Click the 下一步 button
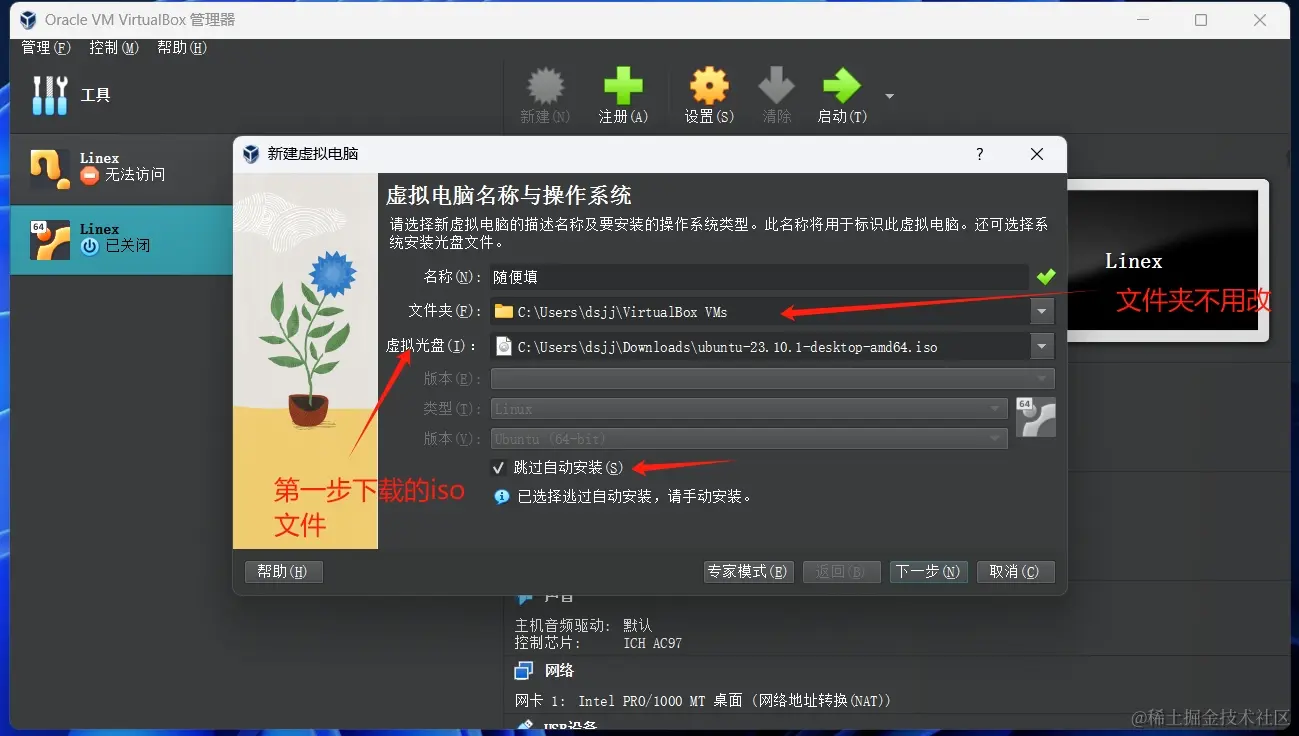The image size is (1299, 736). (928, 572)
